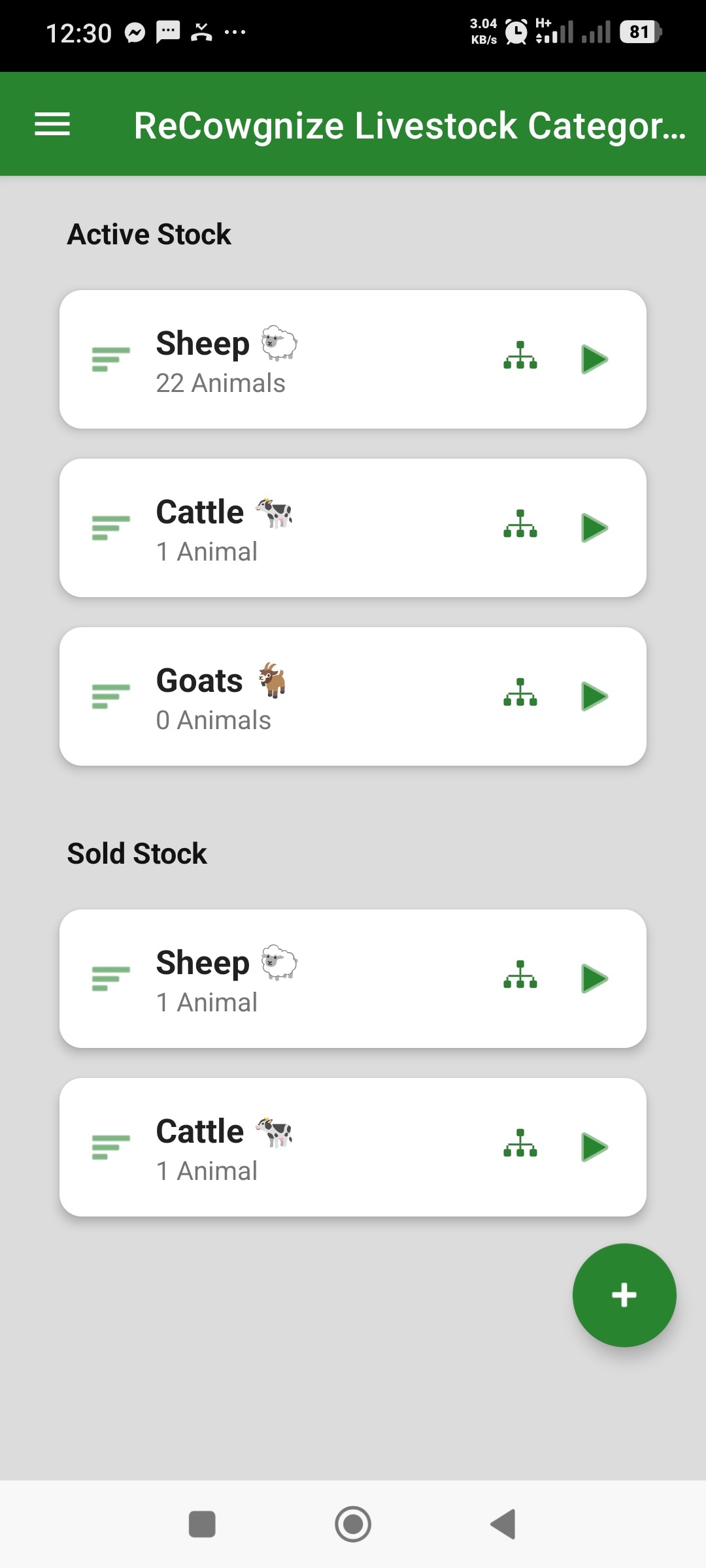Tap hierarchy icon for Goats

point(520,693)
